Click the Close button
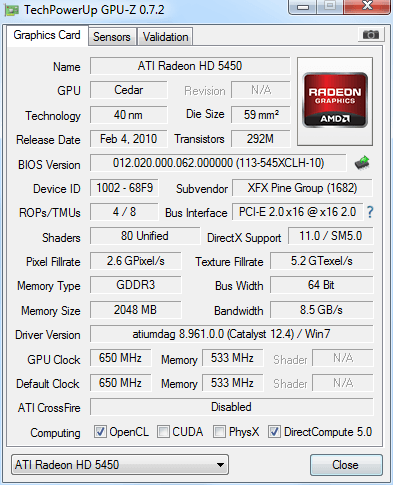Image resolution: width=393 pixels, height=485 pixels. coord(346,465)
